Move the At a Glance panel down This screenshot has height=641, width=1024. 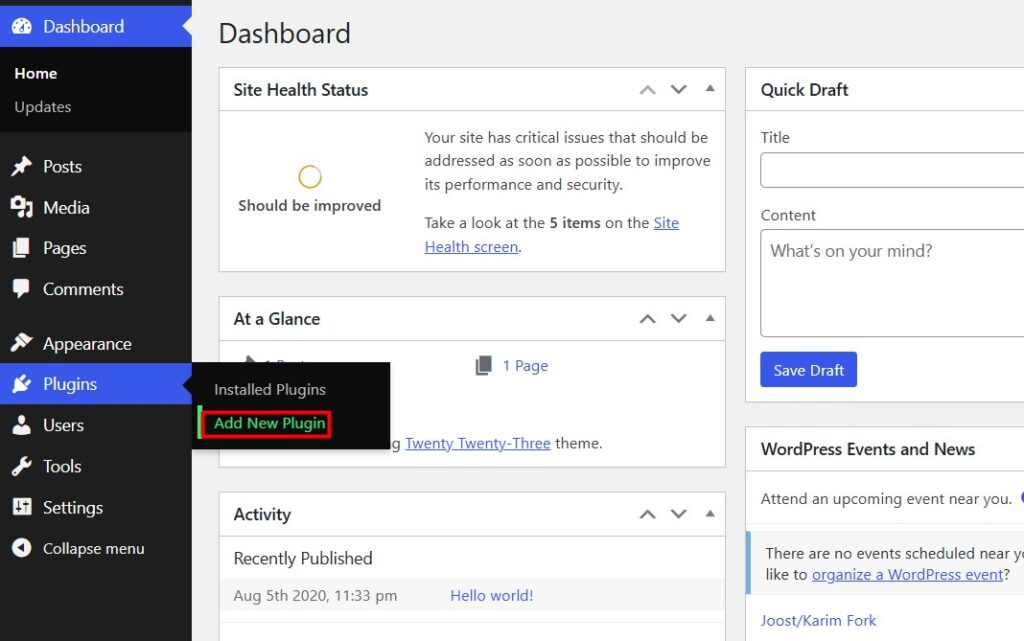[679, 318]
